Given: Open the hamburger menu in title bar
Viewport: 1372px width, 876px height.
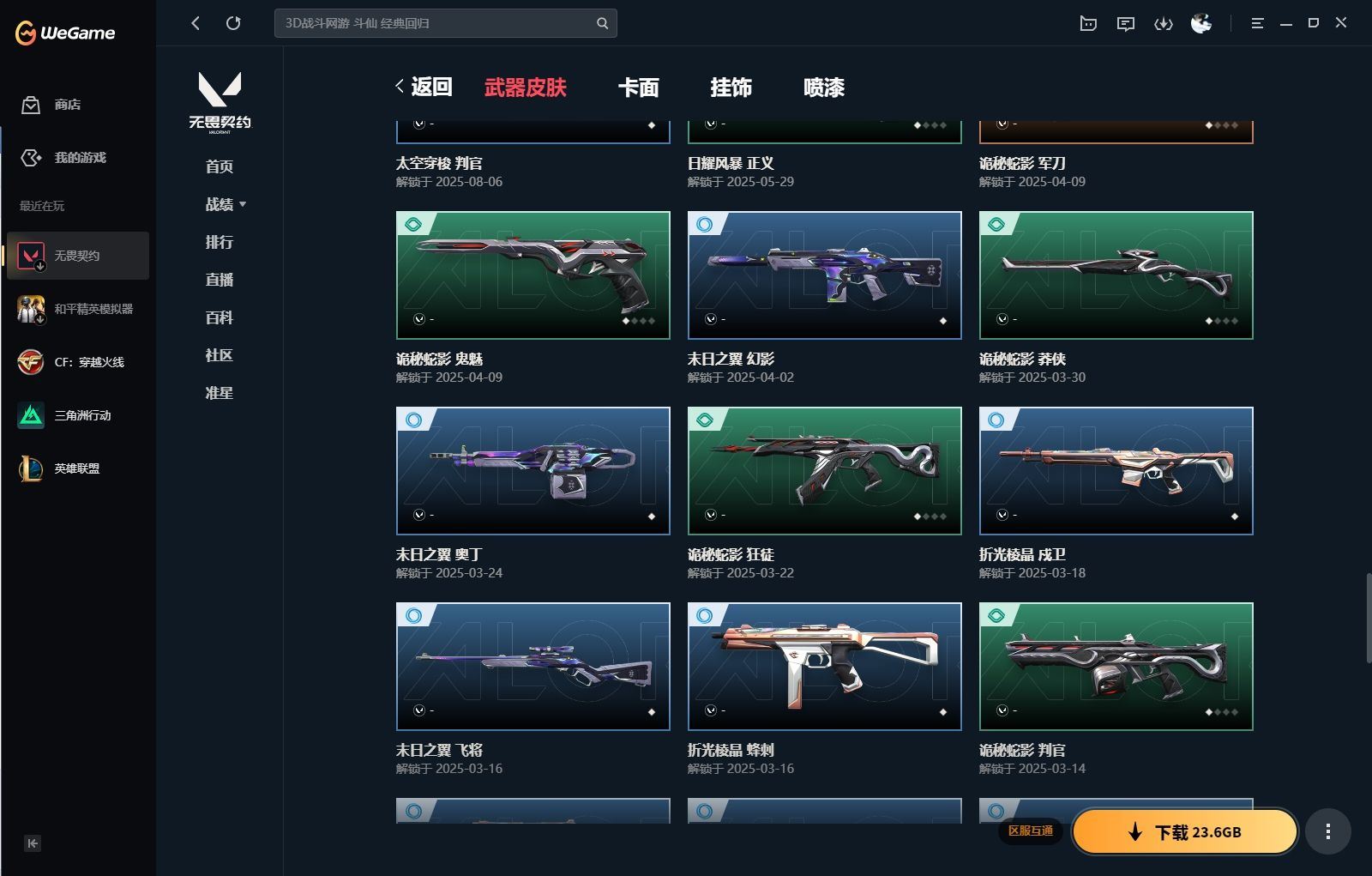Looking at the screenshot, I should (1257, 24).
